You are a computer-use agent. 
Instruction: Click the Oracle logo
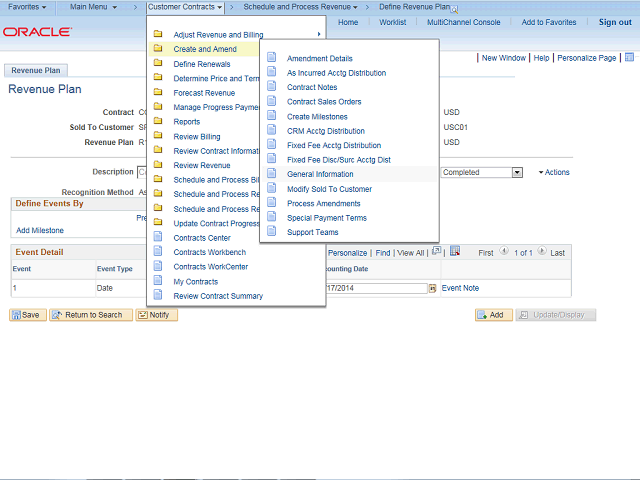click(x=37, y=32)
